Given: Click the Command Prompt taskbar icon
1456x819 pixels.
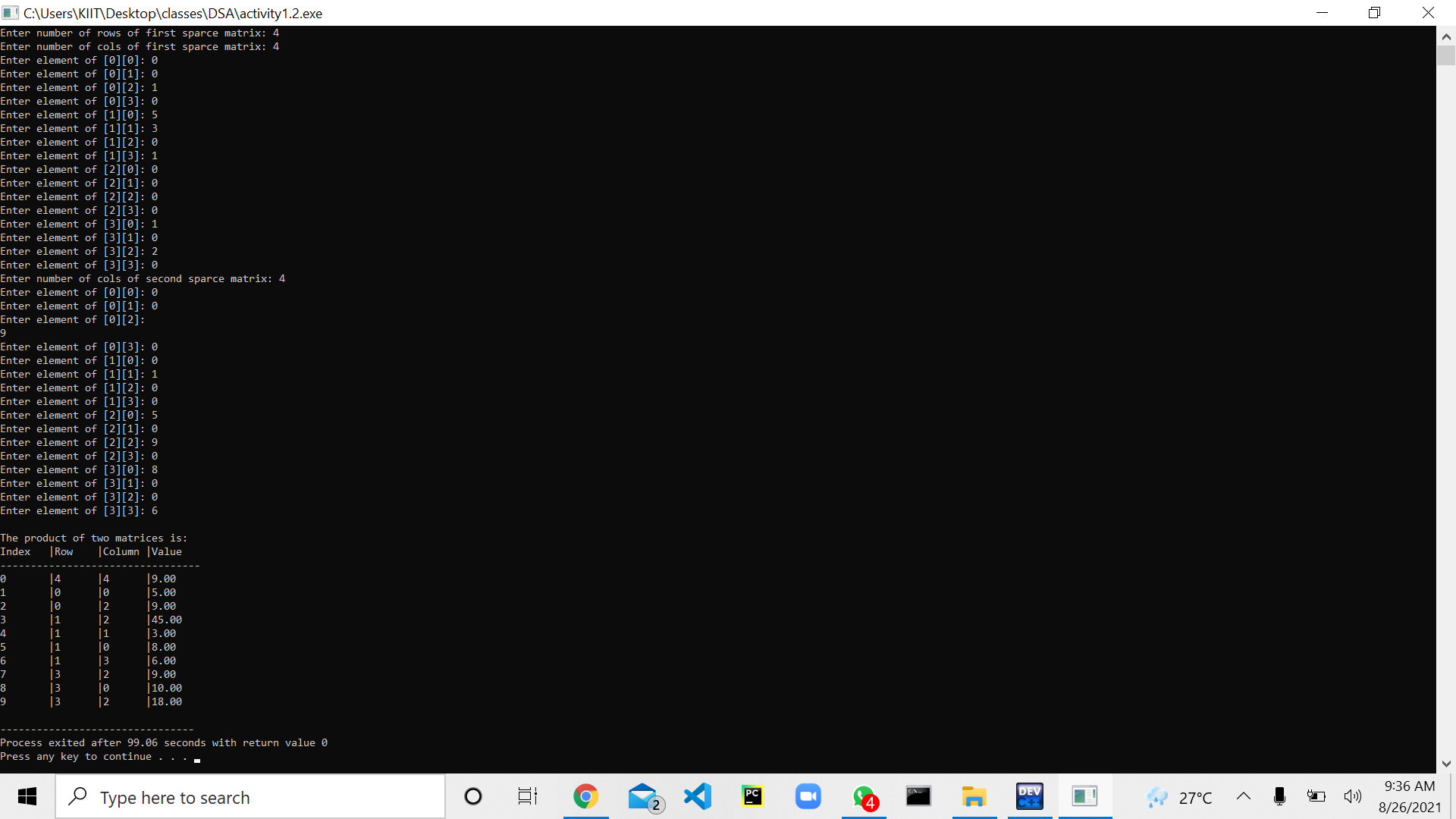Looking at the screenshot, I should pos(918,796).
